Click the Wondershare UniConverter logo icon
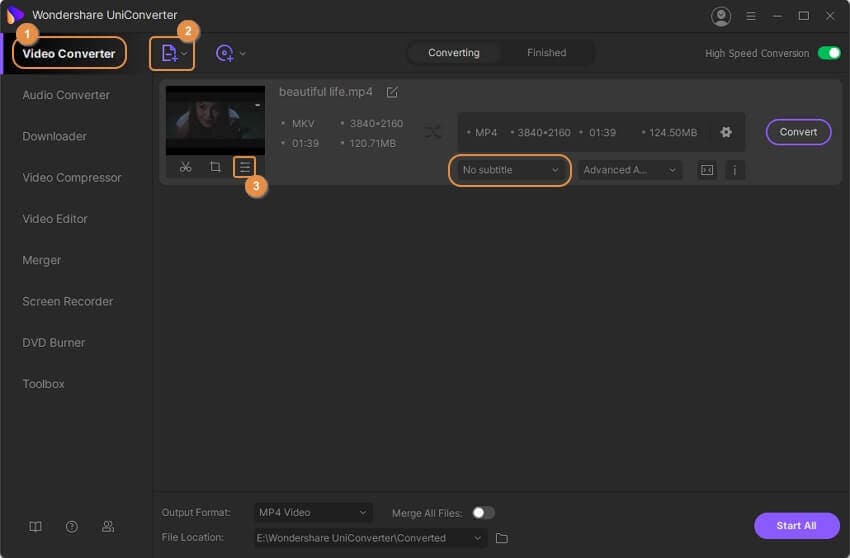Image resolution: width=850 pixels, height=558 pixels. pos(15,15)
